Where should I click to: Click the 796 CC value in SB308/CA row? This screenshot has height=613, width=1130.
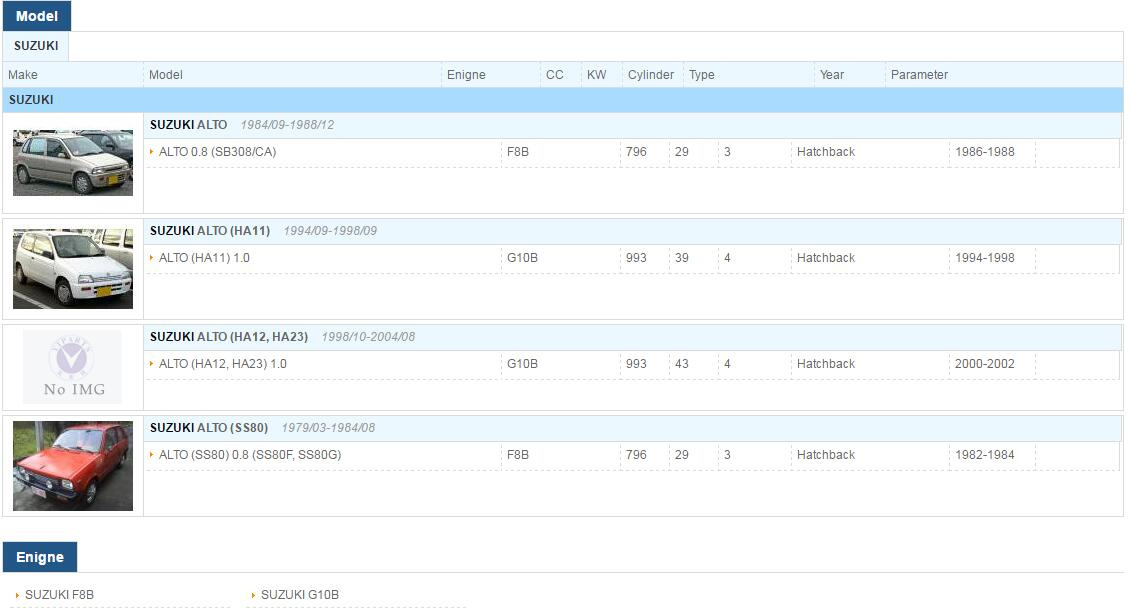point(636,152)
